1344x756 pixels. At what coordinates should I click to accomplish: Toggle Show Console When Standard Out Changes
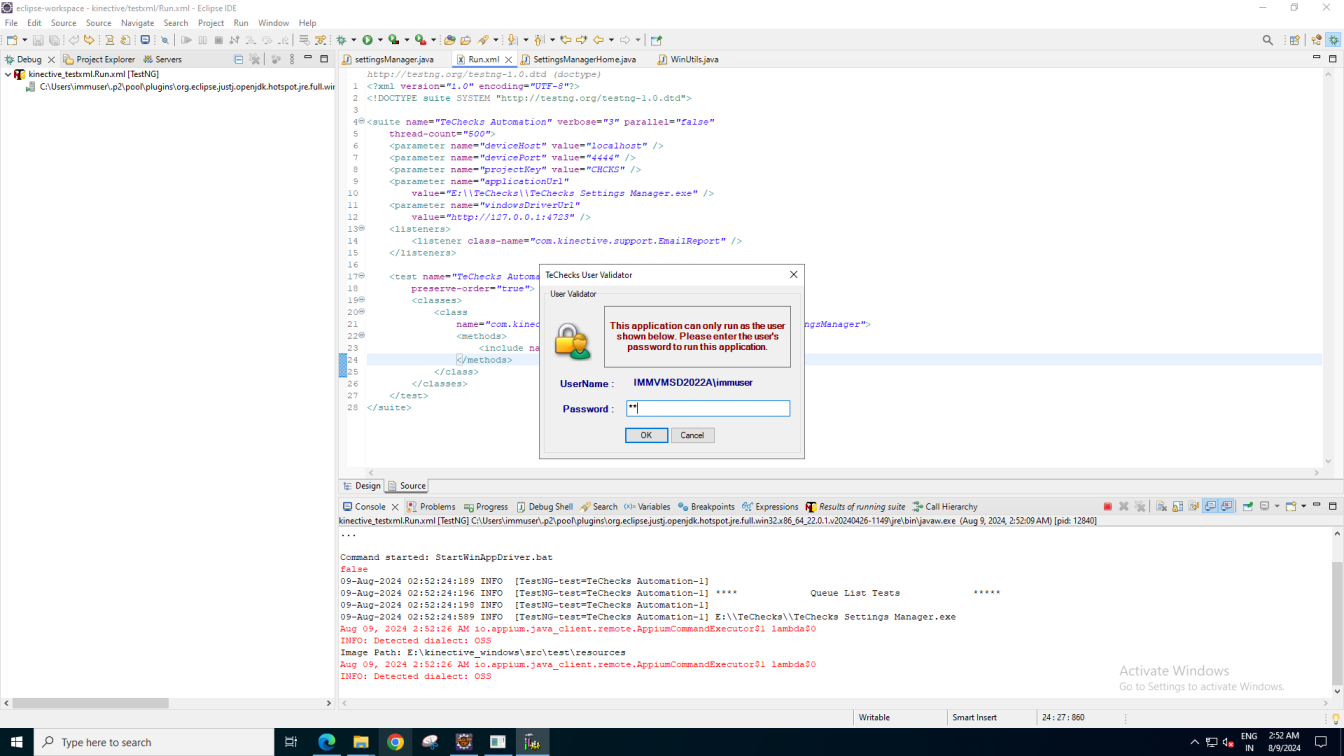[1210, 507]
